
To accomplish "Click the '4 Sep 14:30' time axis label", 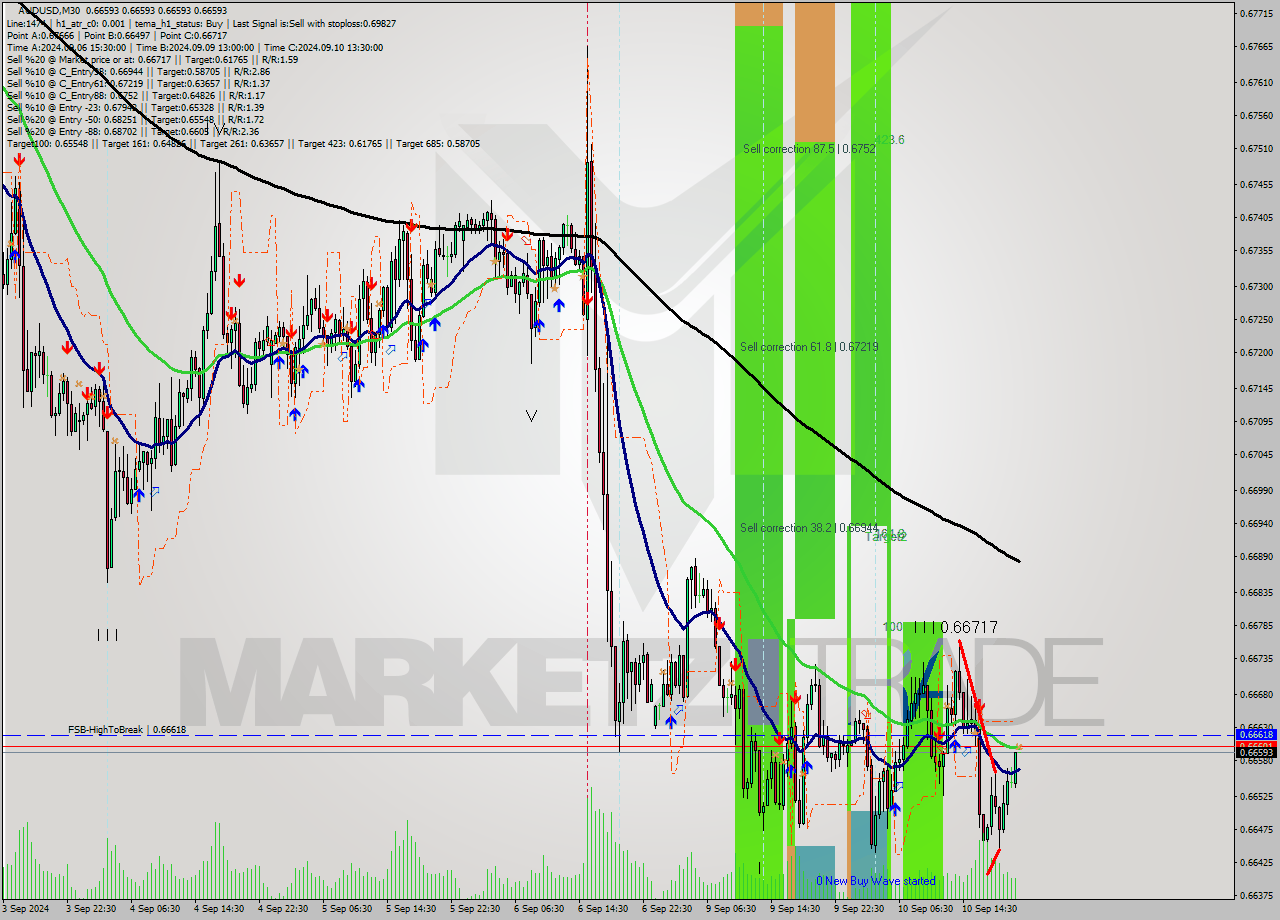I will tap(219, 910).
